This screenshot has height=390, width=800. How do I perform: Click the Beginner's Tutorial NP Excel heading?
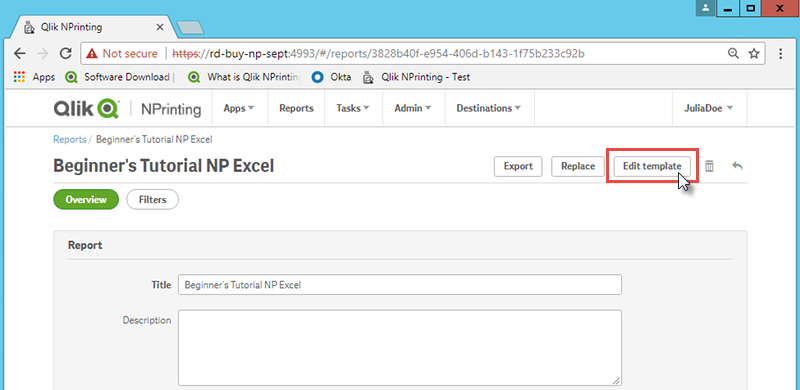coord(163,166)
